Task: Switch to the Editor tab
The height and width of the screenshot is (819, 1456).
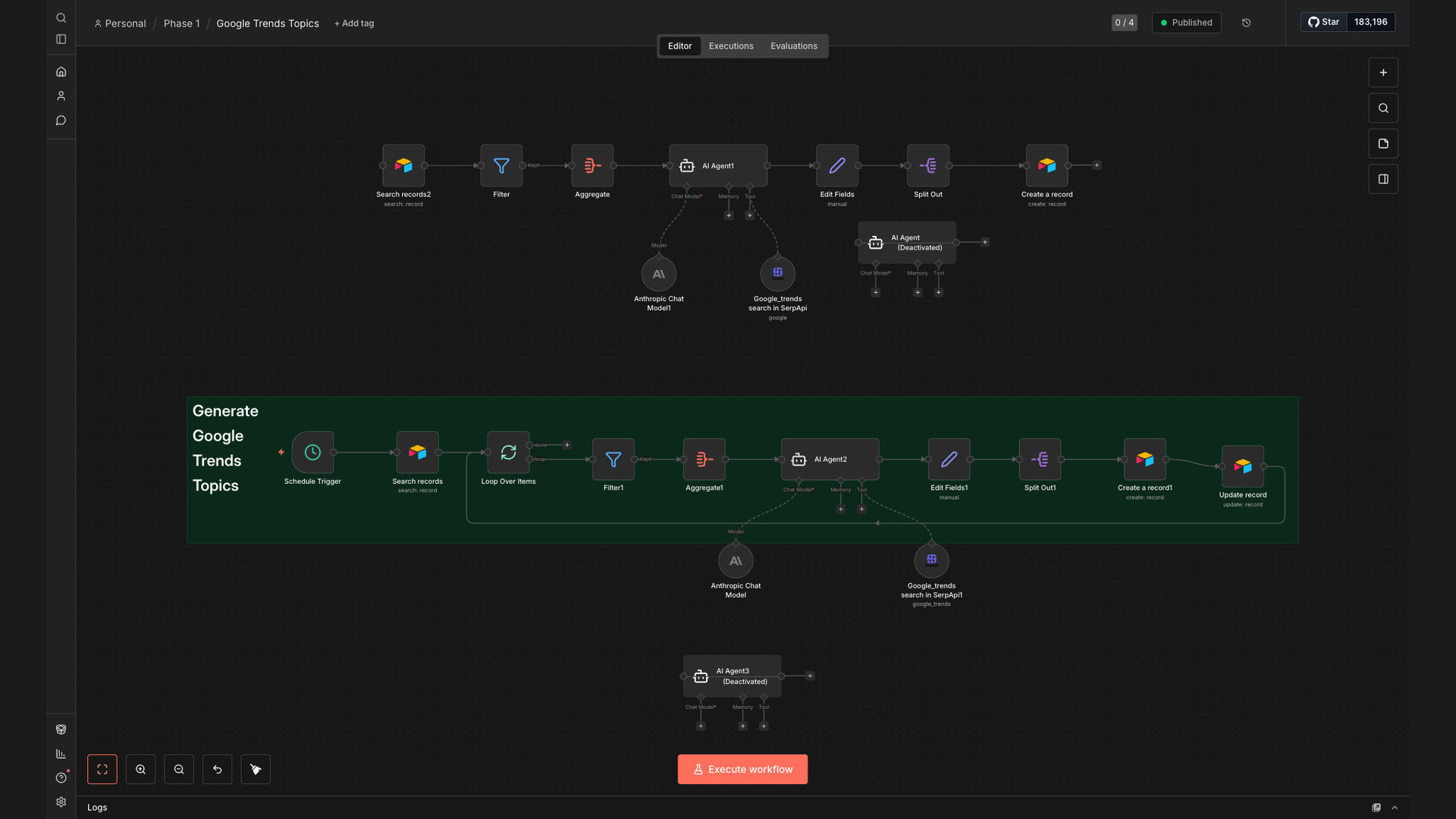Action: [679, 46]
